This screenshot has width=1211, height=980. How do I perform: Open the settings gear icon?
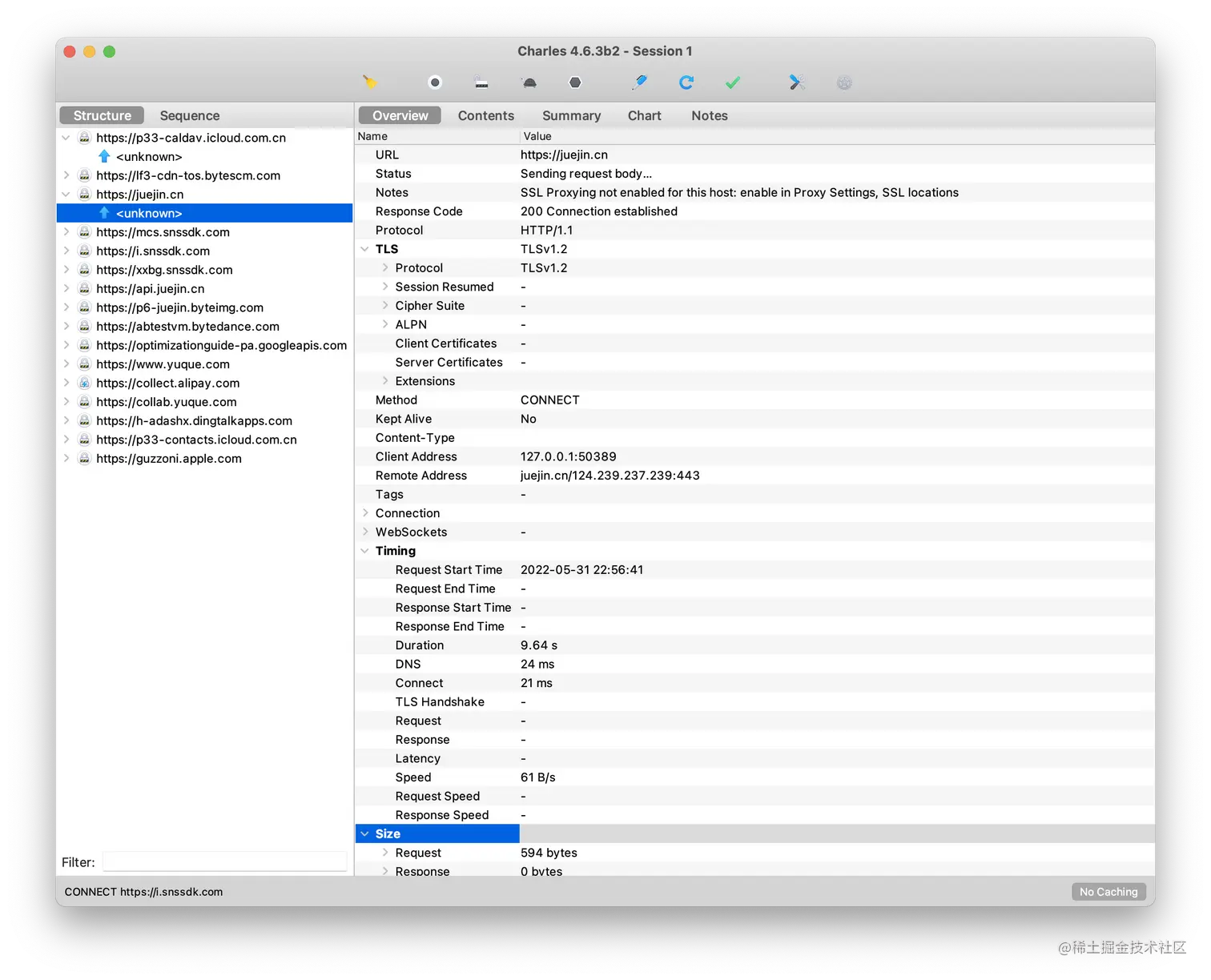[844, 82]
